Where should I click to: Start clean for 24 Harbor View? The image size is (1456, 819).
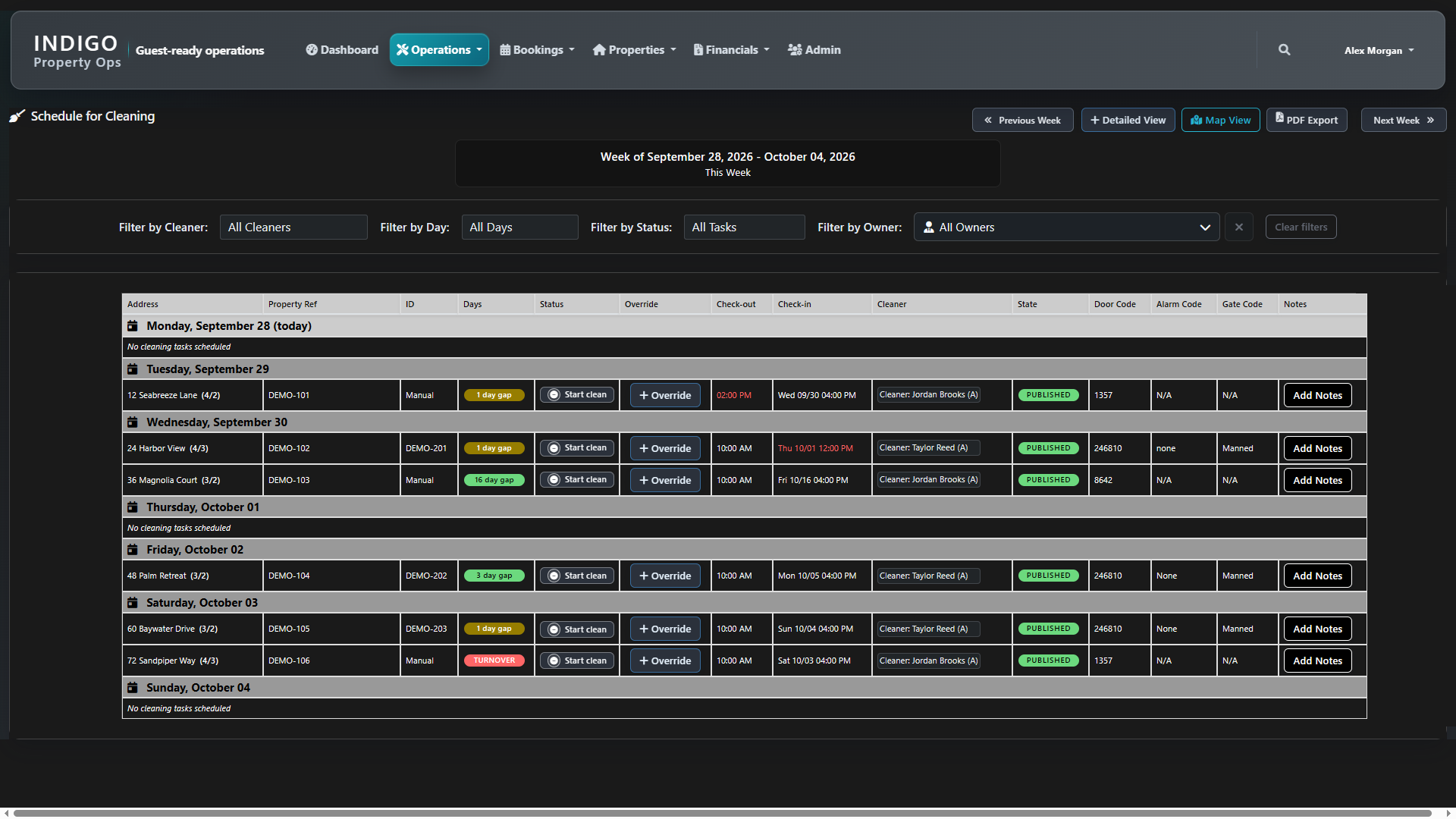click(577, 448)
